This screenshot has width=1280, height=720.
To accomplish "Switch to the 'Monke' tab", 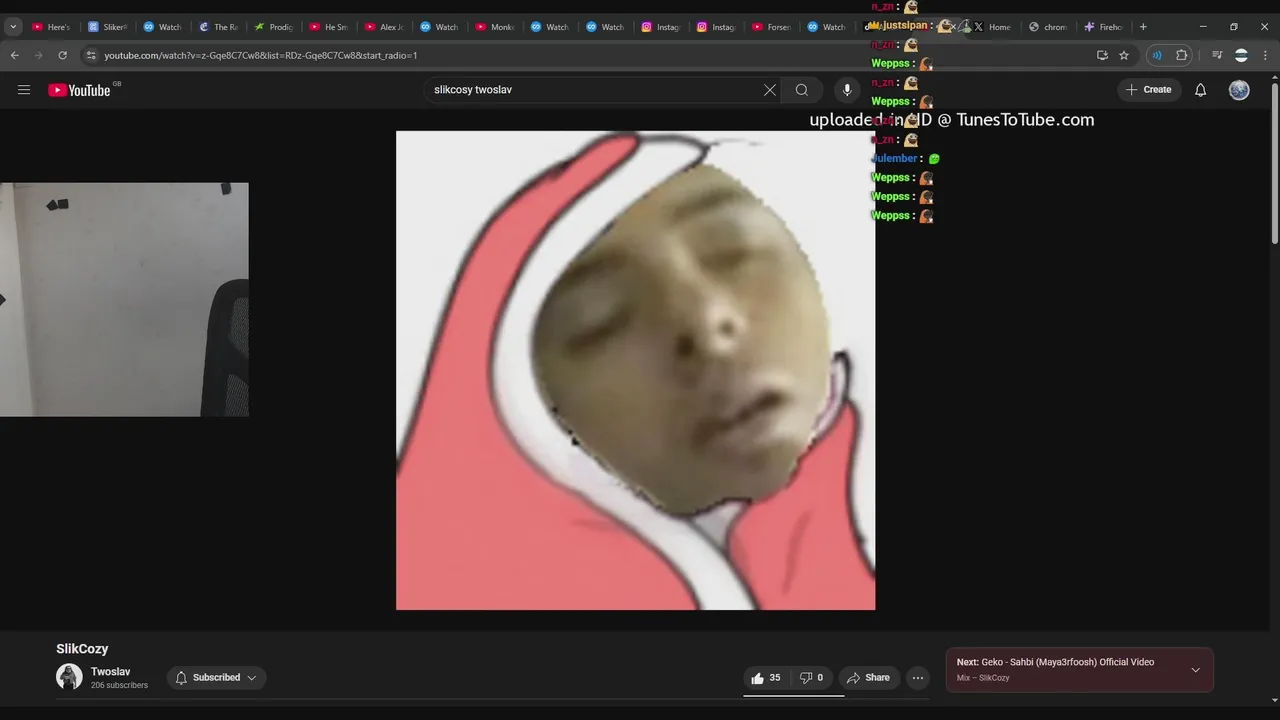I will point(495,27).
